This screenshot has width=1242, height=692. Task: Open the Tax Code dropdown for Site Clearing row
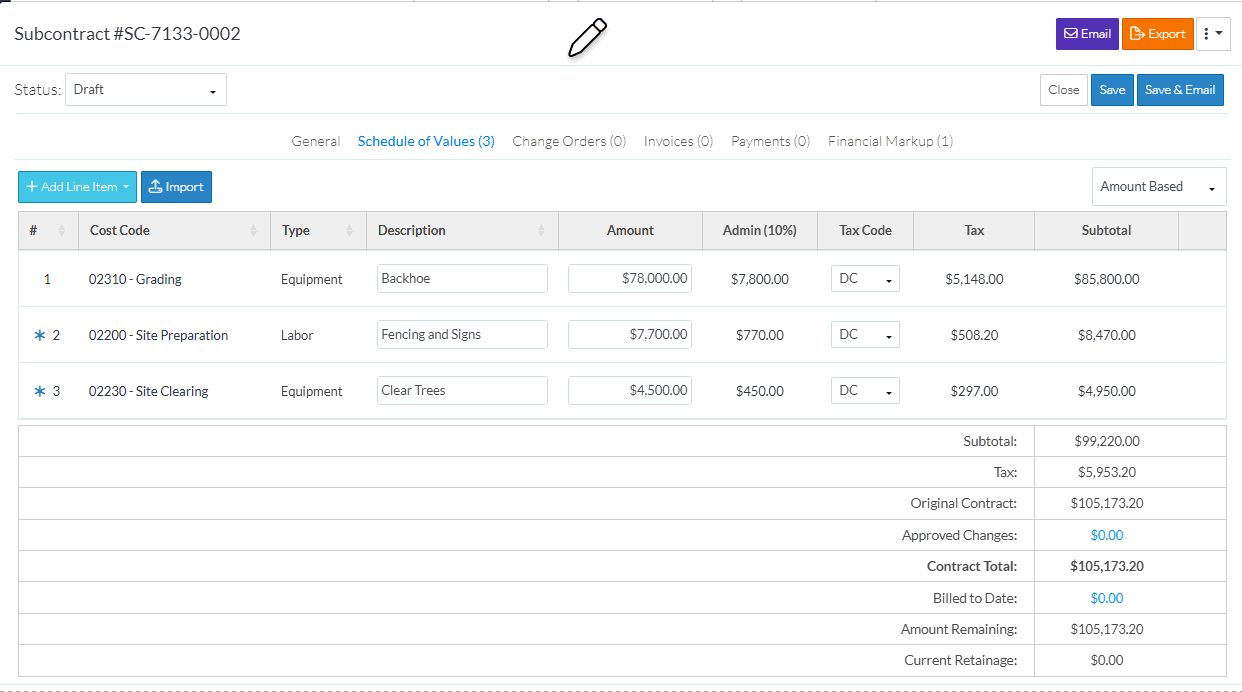(865, 390)
